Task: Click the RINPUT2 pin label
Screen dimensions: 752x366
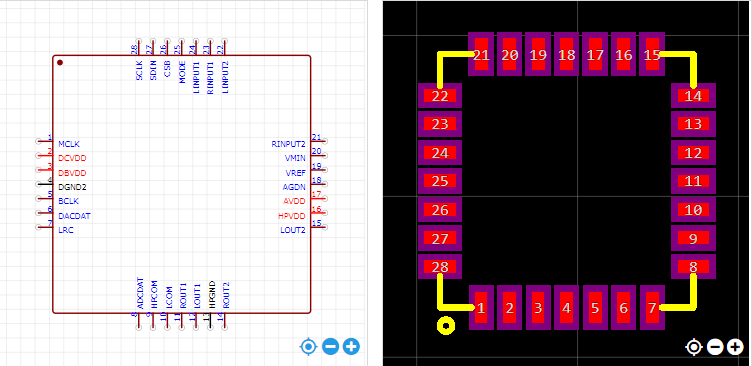Action: (288, 143)
